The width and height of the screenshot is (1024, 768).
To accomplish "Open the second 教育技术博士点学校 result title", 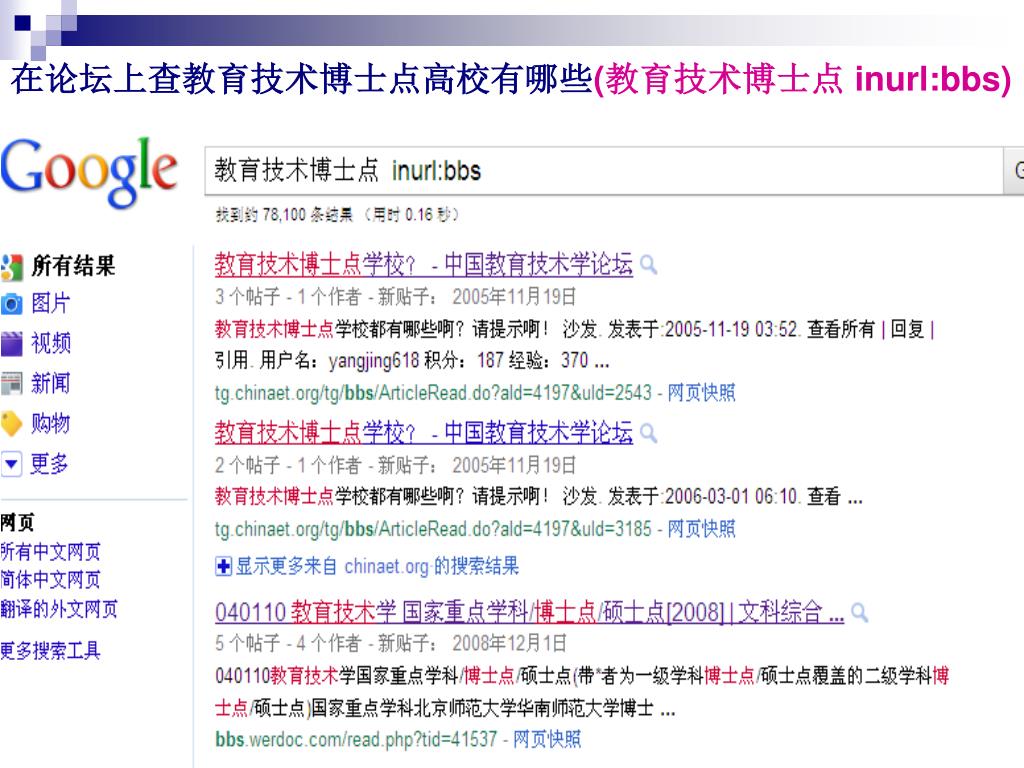I will click(423, 432).
